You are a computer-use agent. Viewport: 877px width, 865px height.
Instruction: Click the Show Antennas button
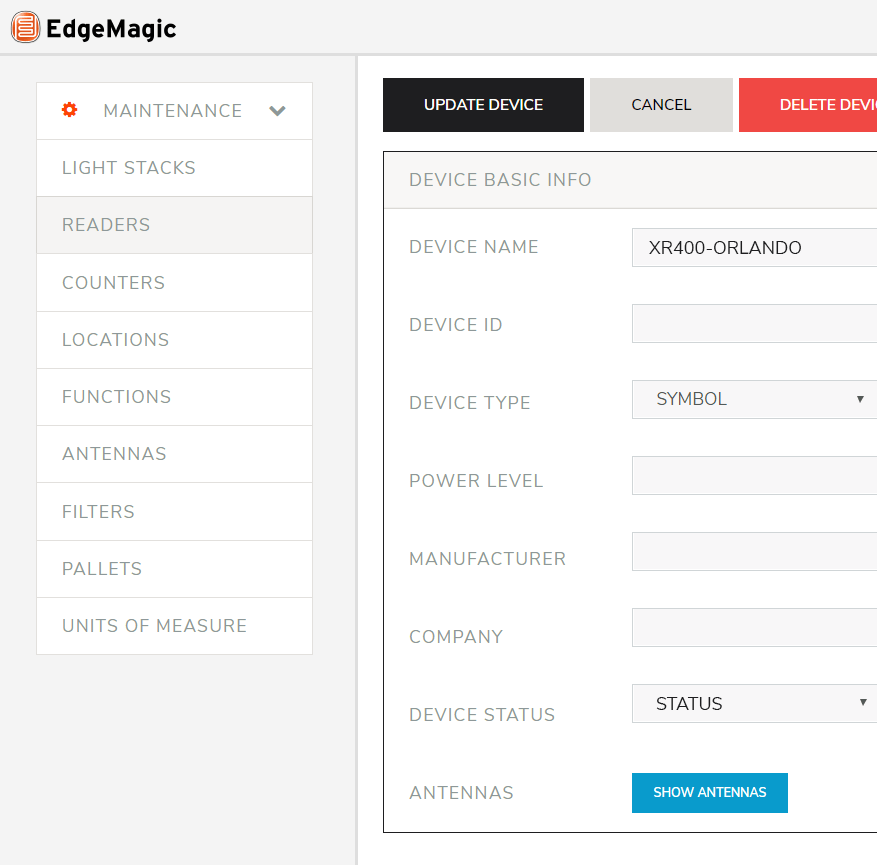(x=710, y=792)
